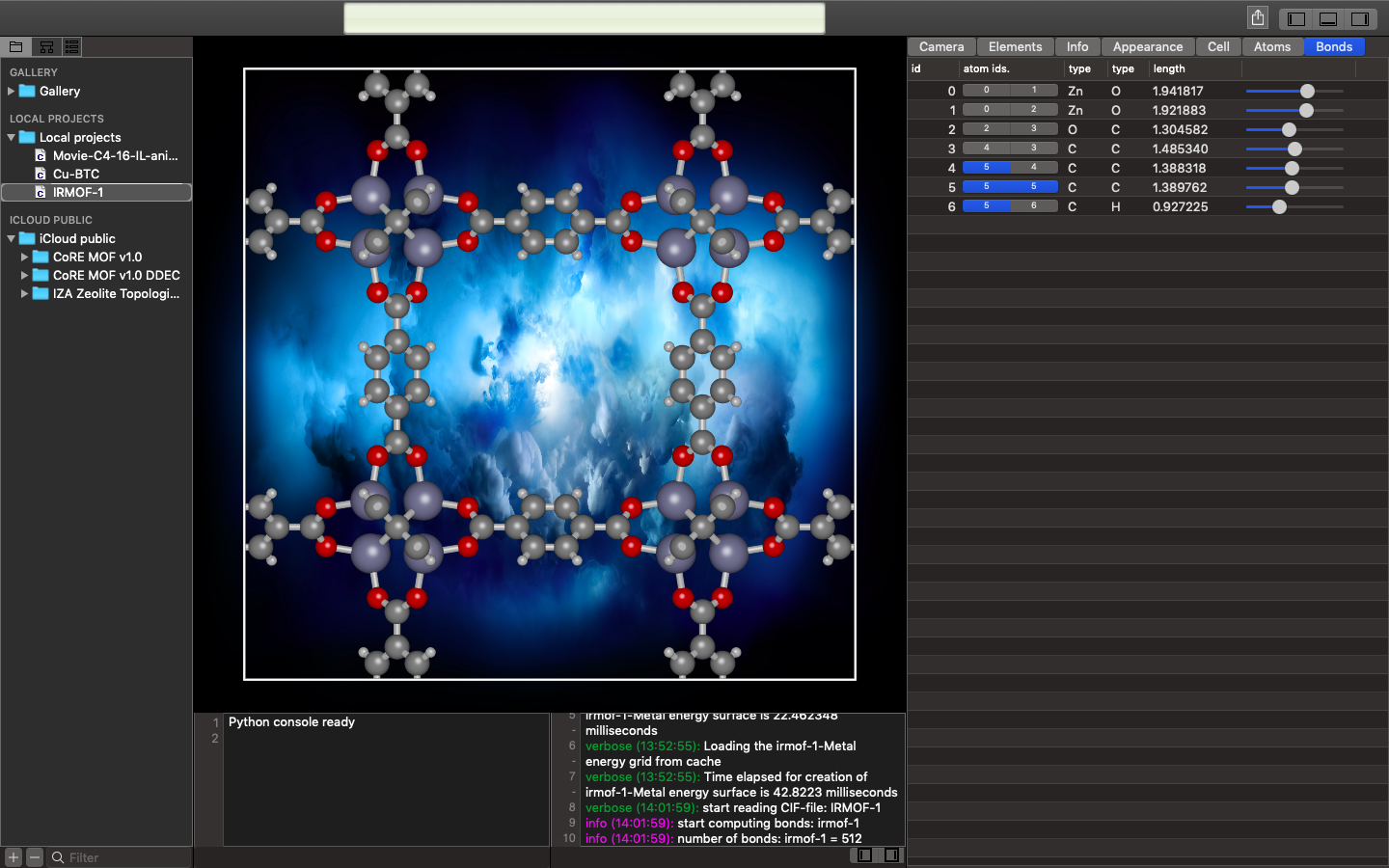Image resolution: width=1389 pixels, height=868 pixels.
Task: Click the Cu-BTC file icon
Action: (41, 174)
